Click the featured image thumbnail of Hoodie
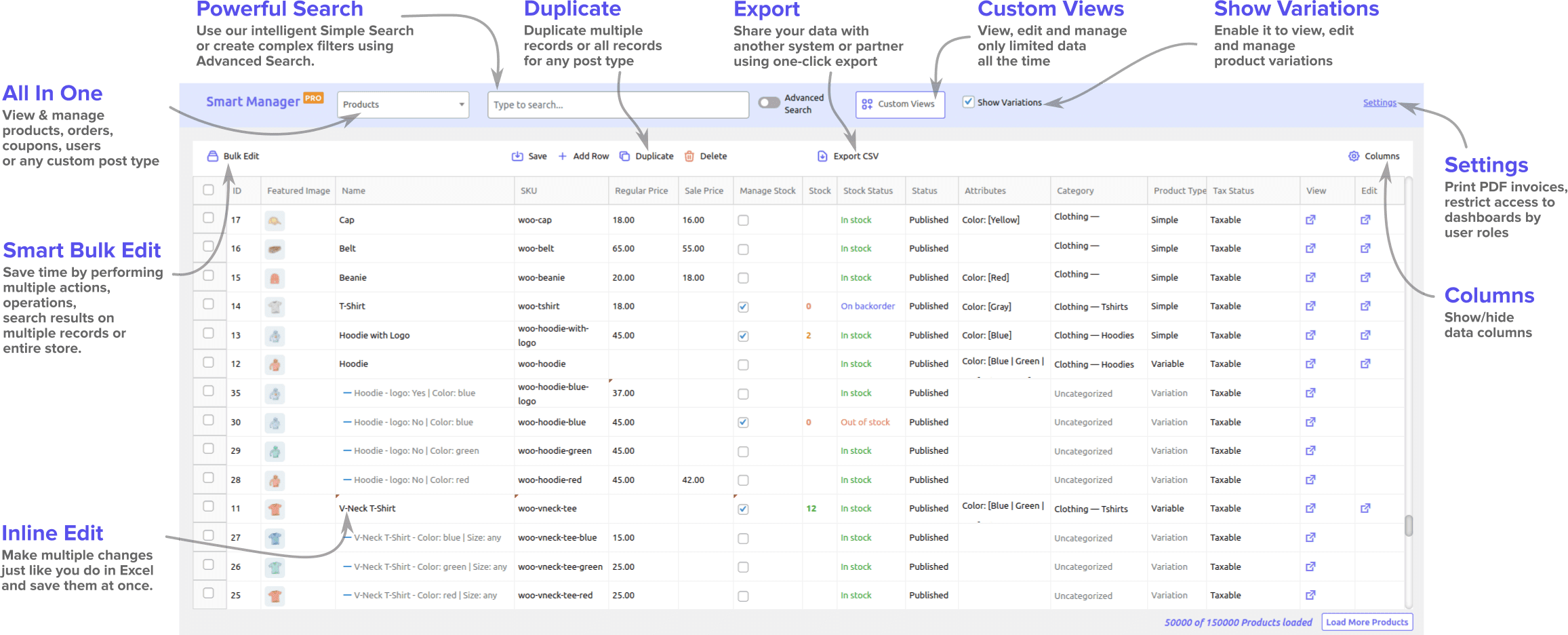 [x=275, y=364]
